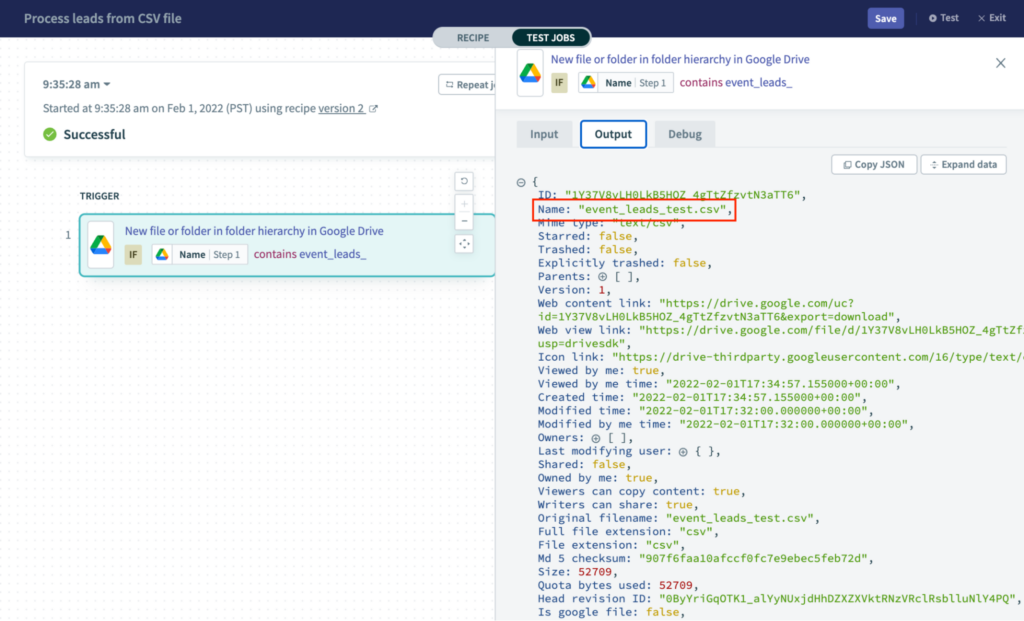Viewport: 1024px width, 621px height.
Task: Switch to the Input tab
Action: 544,133
